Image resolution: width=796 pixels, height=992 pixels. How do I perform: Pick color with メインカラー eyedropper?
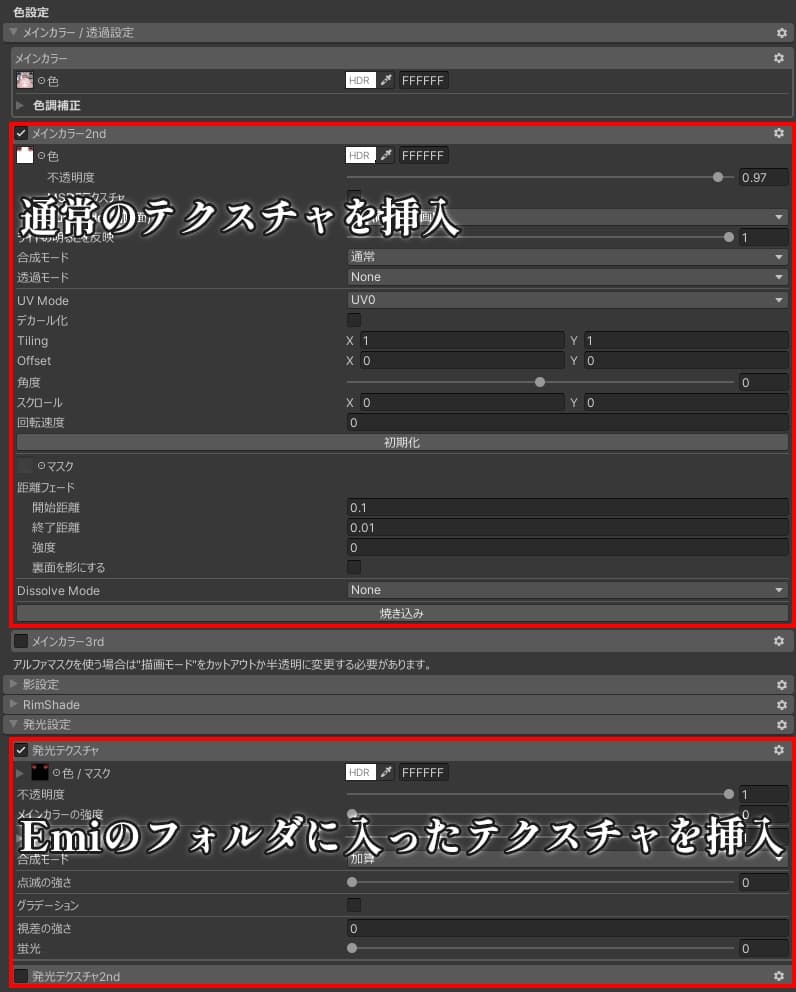click(x=386, y=80)
